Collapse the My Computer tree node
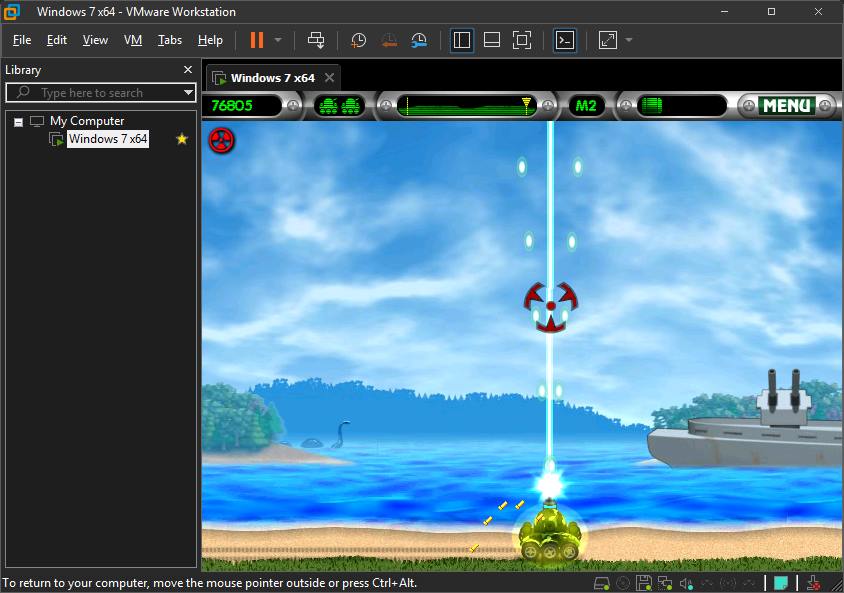 pyautogui.click(x=18, y=121)
